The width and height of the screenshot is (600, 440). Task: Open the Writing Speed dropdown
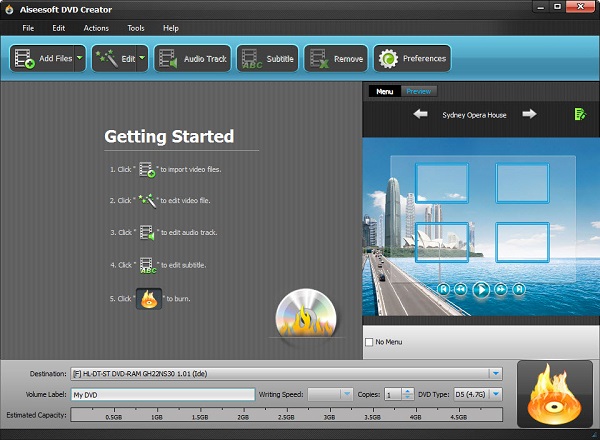click(347, 394)
